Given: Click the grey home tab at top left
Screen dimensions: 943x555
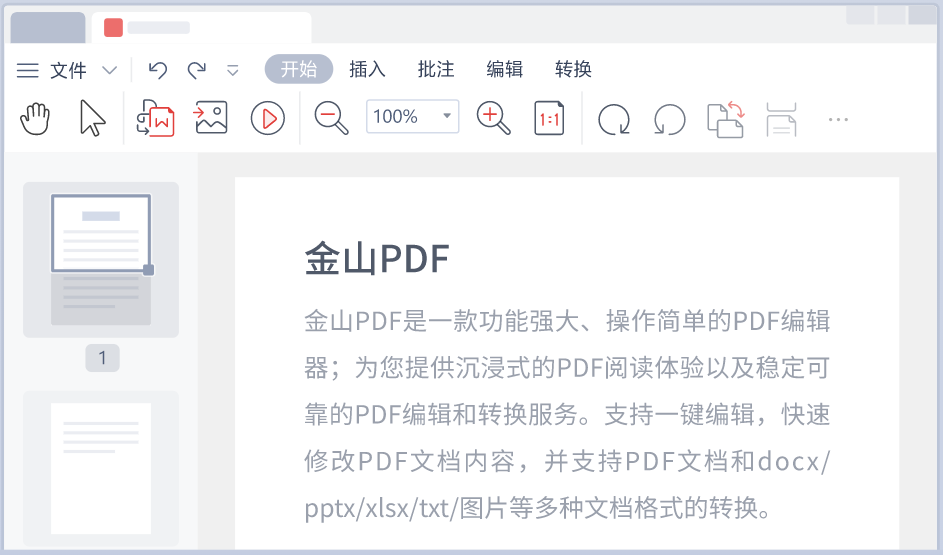Looking at the screenshot, I should pos(48,28).
